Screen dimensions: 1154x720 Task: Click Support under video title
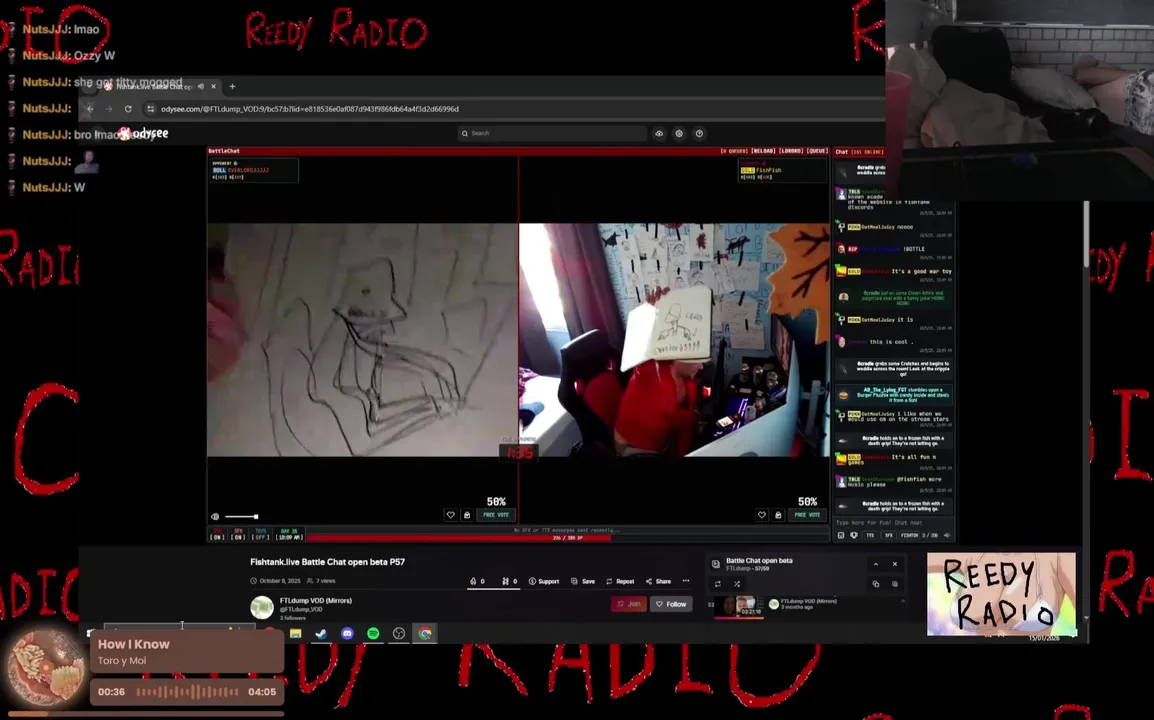point(544,582)
